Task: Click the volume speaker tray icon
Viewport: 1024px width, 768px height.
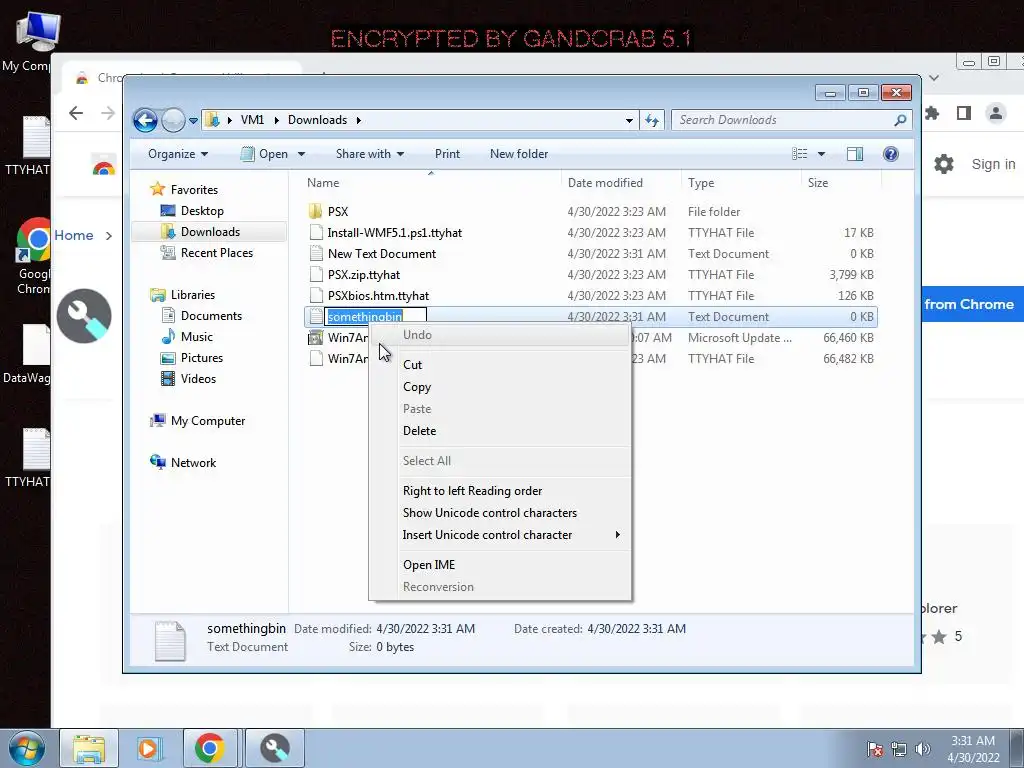Action: coord(923,749)
